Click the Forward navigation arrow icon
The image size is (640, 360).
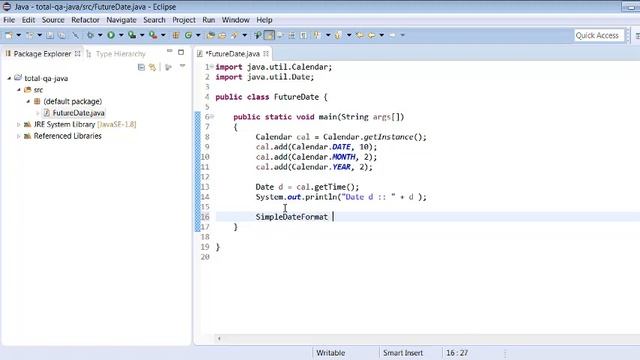(x=393, y=36)
